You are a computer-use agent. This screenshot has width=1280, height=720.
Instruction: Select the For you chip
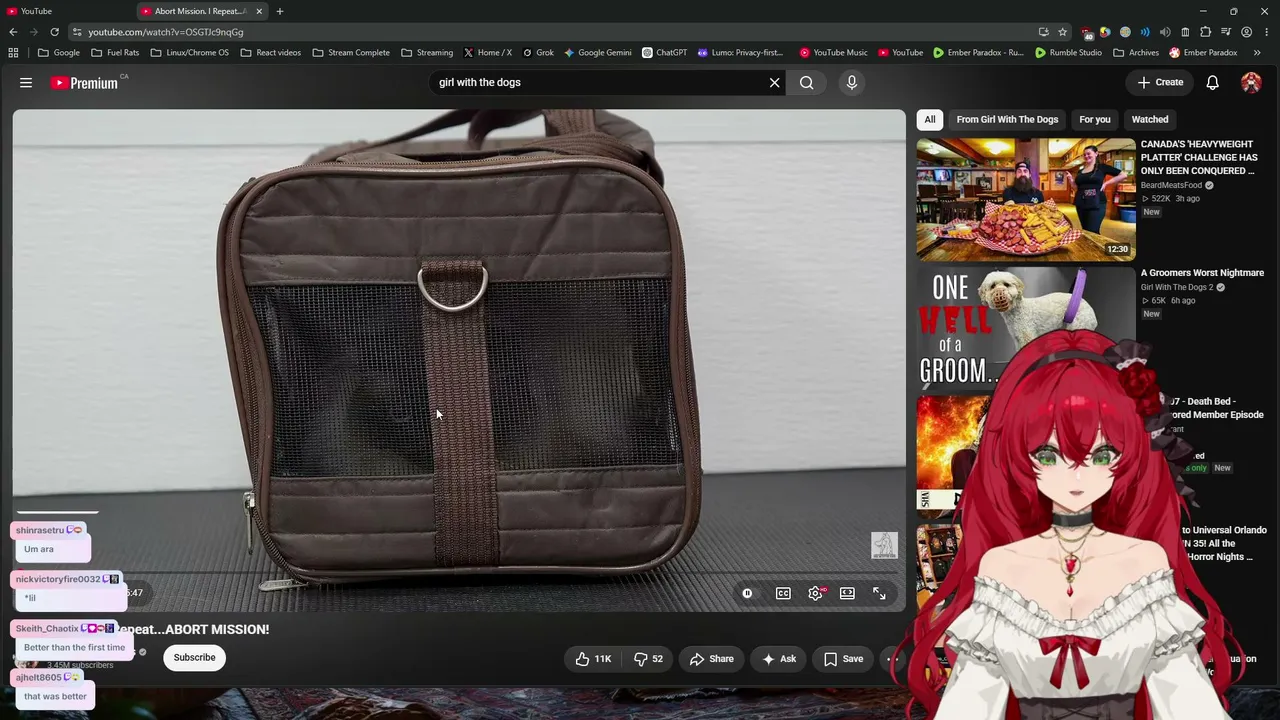[x=1095, y=120]
